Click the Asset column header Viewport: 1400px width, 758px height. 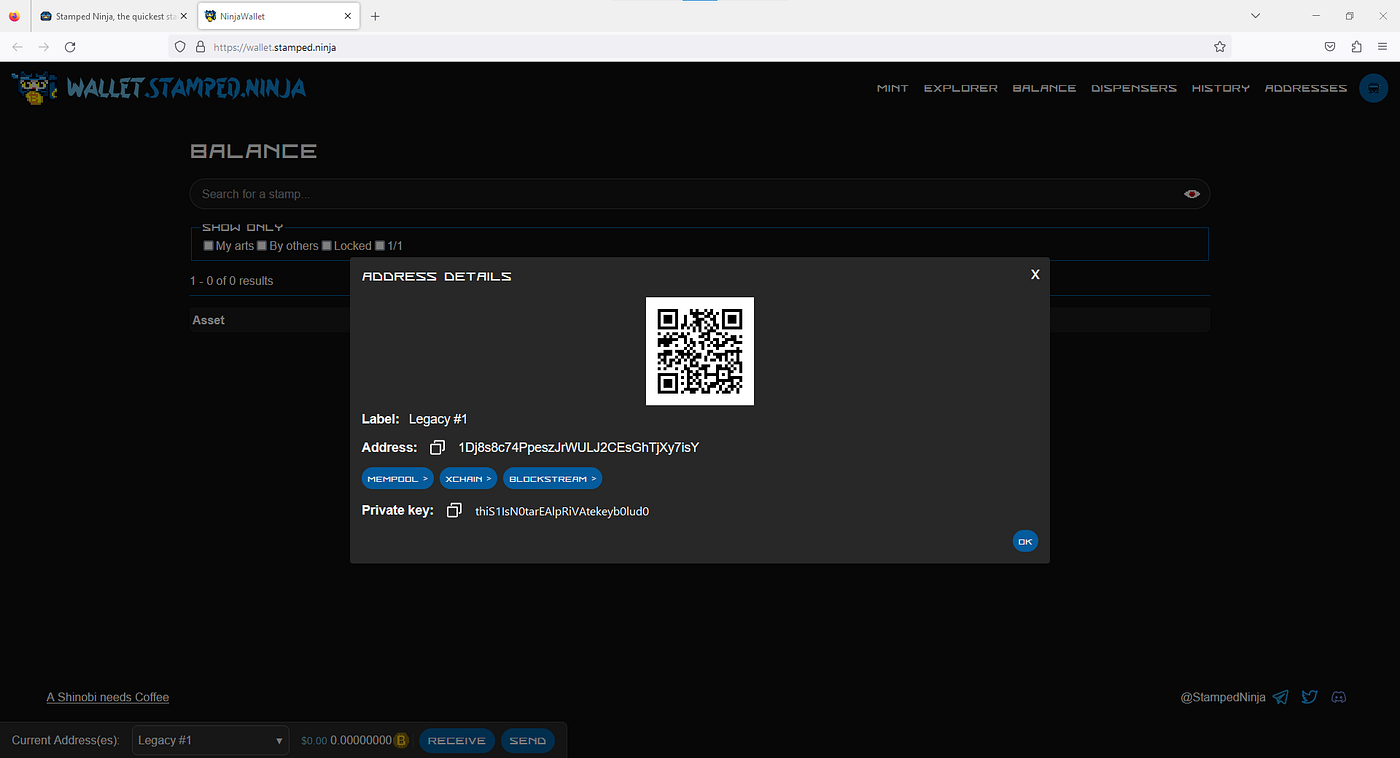208,320
